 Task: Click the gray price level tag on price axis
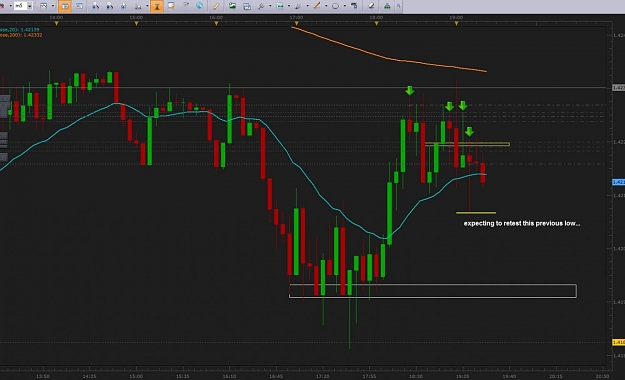pyautogui.click(x=619, y=87)
